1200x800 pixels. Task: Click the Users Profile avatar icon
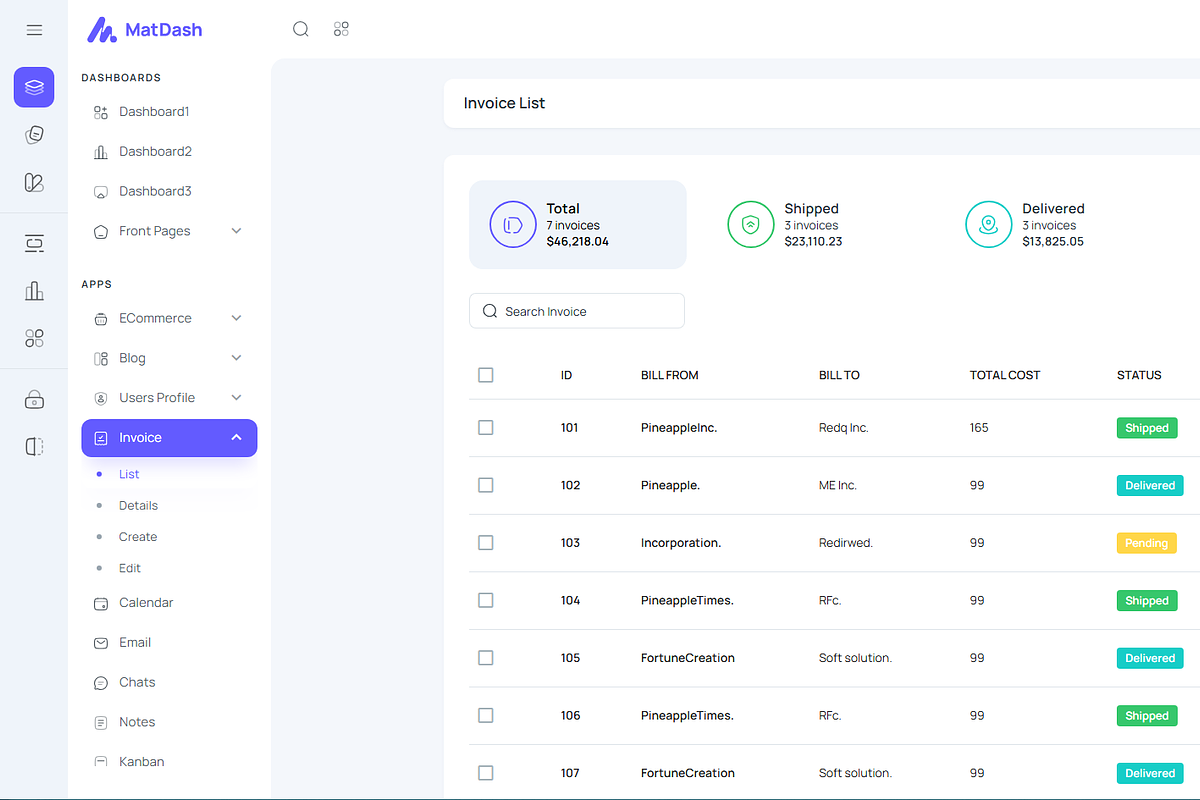tap(100, 398)
